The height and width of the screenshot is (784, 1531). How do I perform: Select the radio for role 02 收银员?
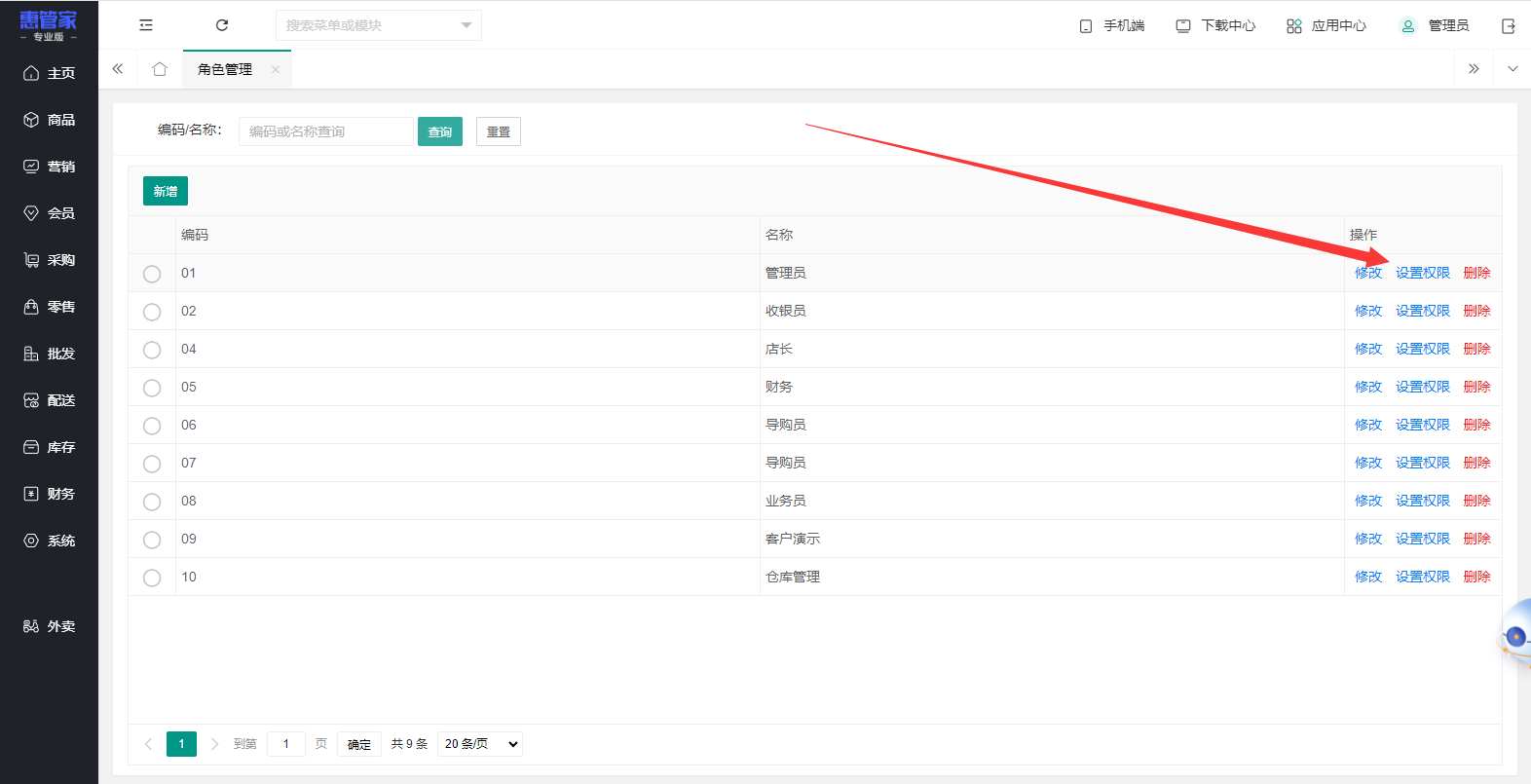coord(152,312)
